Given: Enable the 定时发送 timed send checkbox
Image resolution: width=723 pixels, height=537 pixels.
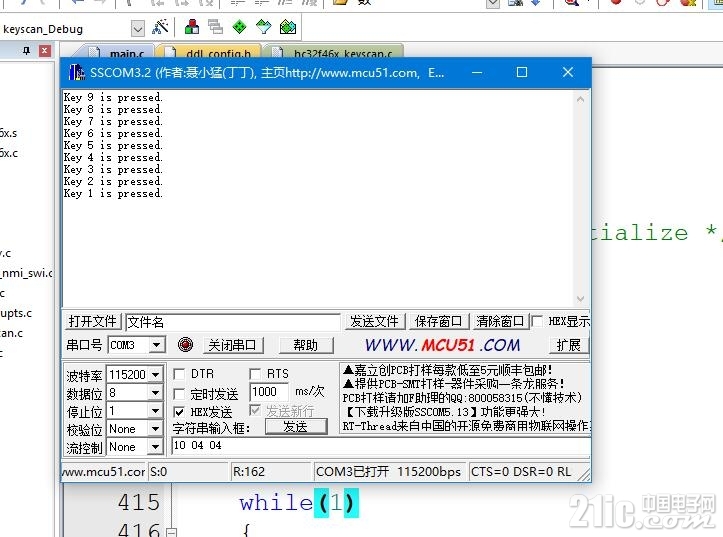Looking at the screenshot, I should tap(179, 394).
